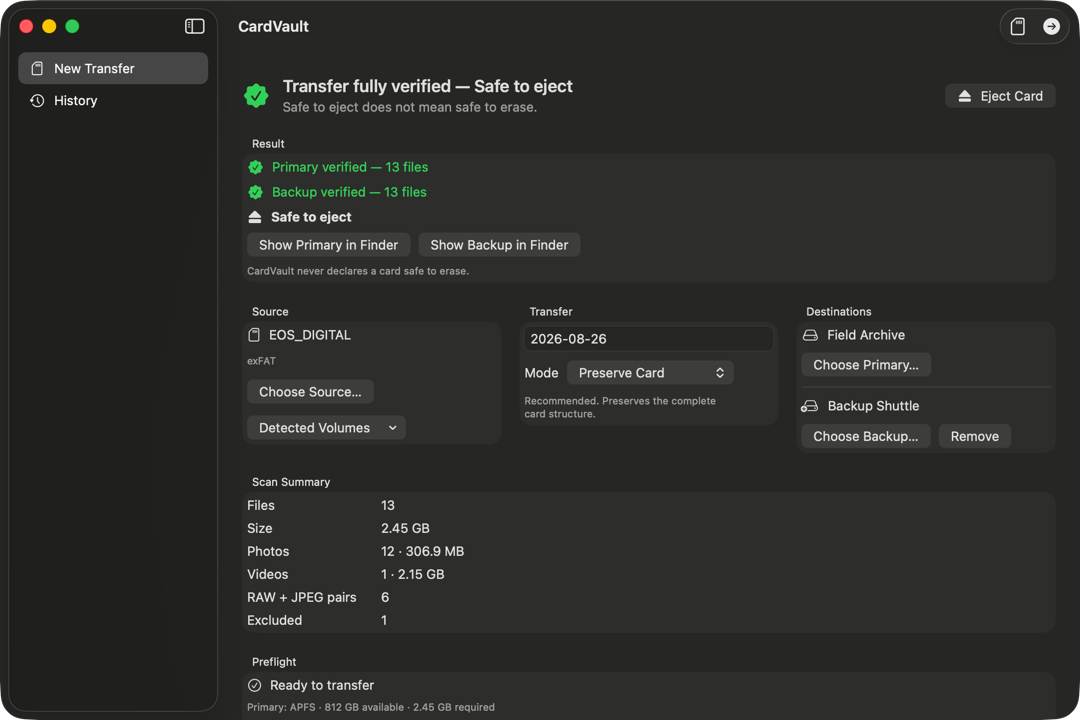Click the EOS_DIGITAL source name
Viewport: 1080px width, 720px height.
(310, 335)
